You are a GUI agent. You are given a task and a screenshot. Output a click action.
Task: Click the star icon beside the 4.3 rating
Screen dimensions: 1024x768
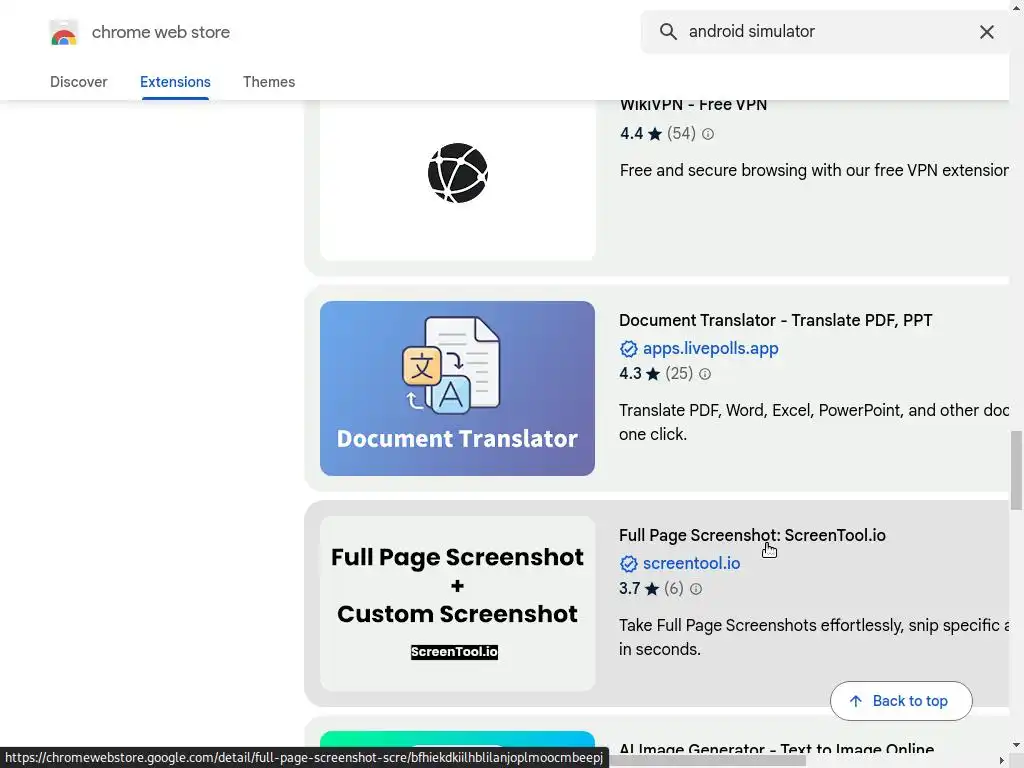click(652, 374)
